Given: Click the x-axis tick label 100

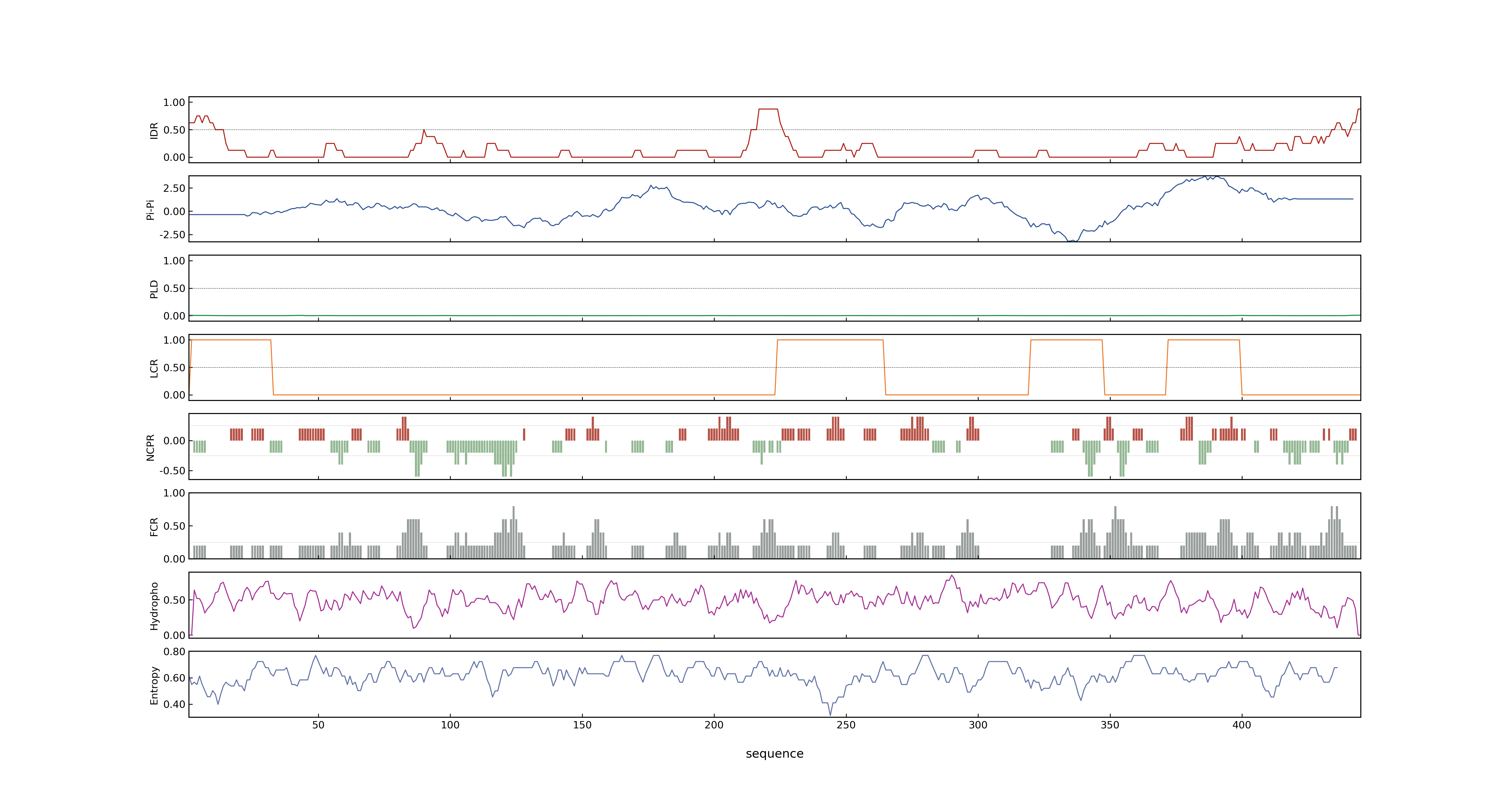Looking at the screenshot, I should (x=450, y=725).
